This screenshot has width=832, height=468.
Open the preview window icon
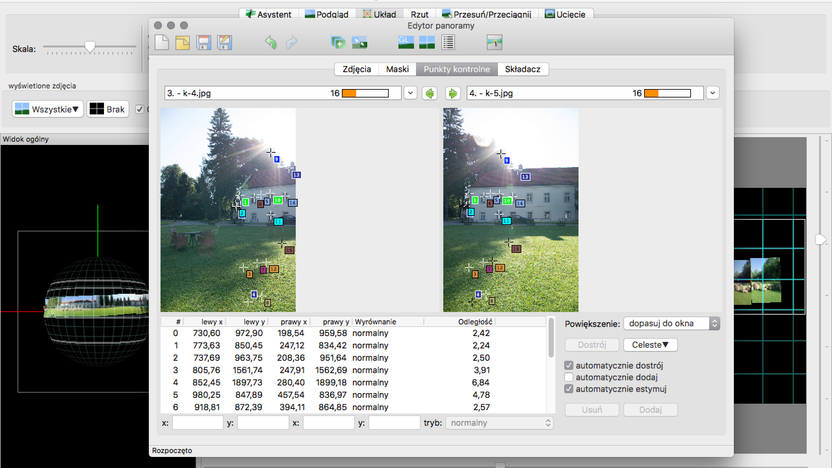pos(427,42)
